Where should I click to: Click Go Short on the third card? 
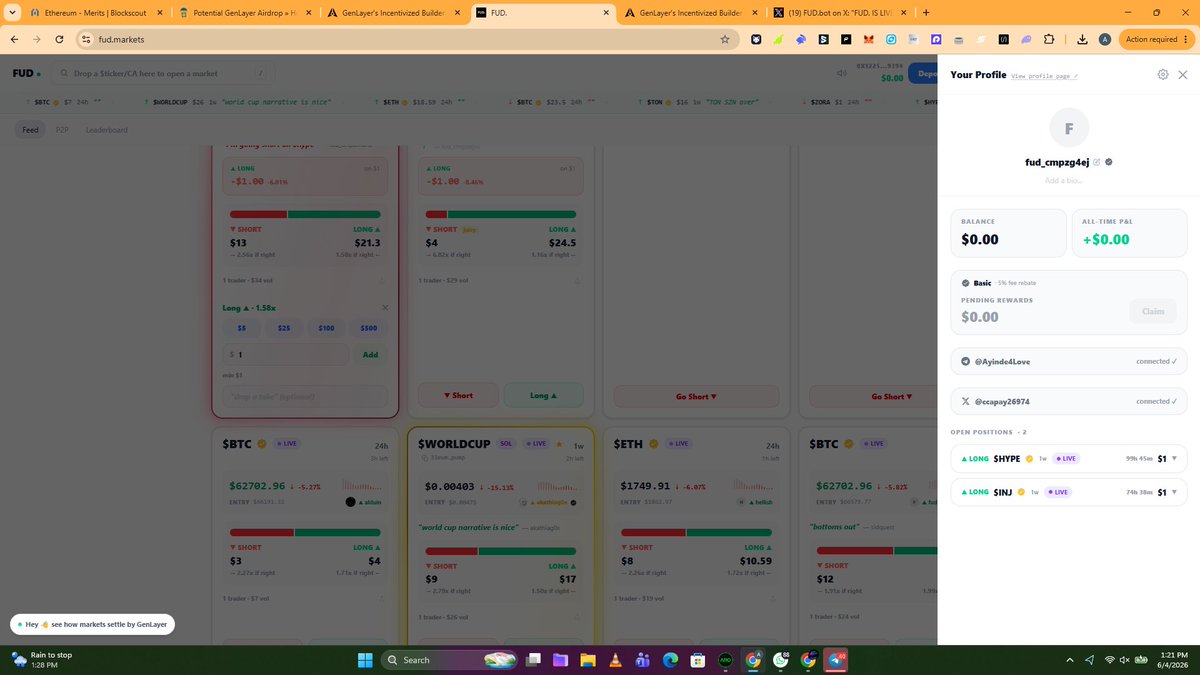[x=696, y=397]
